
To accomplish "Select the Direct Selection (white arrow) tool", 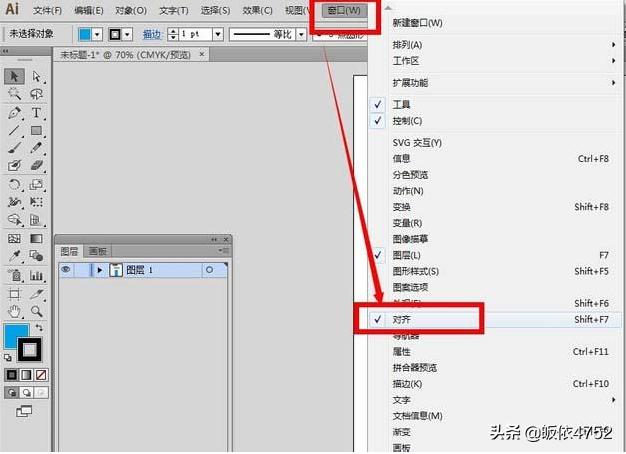I will click(x=37, y=76).
